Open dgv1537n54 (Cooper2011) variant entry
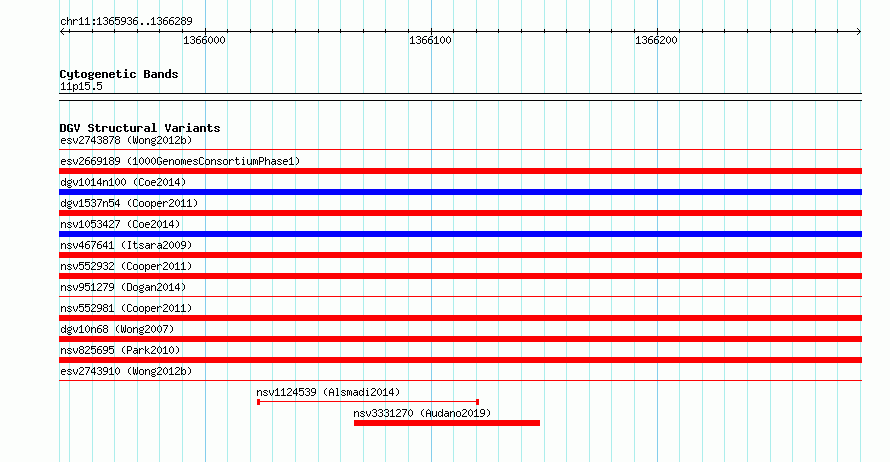The height and width of the screenshot is (462, 890). pyautogui.click(x=129, y=203)
